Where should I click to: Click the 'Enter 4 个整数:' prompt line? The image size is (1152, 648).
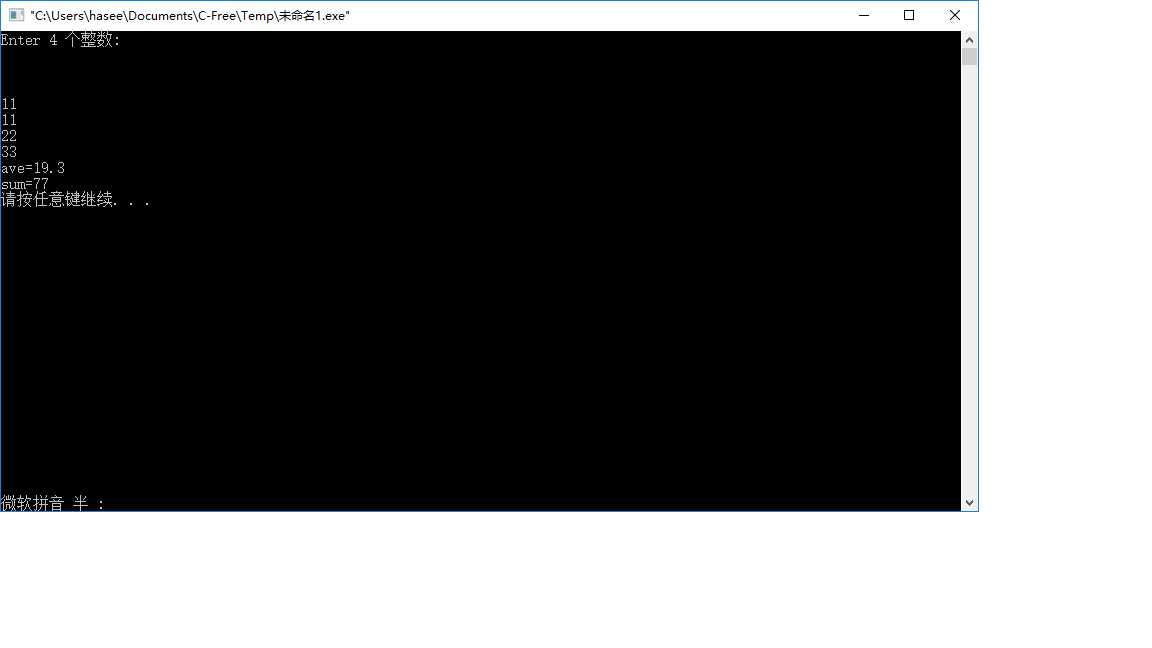(x=60, y=40)
